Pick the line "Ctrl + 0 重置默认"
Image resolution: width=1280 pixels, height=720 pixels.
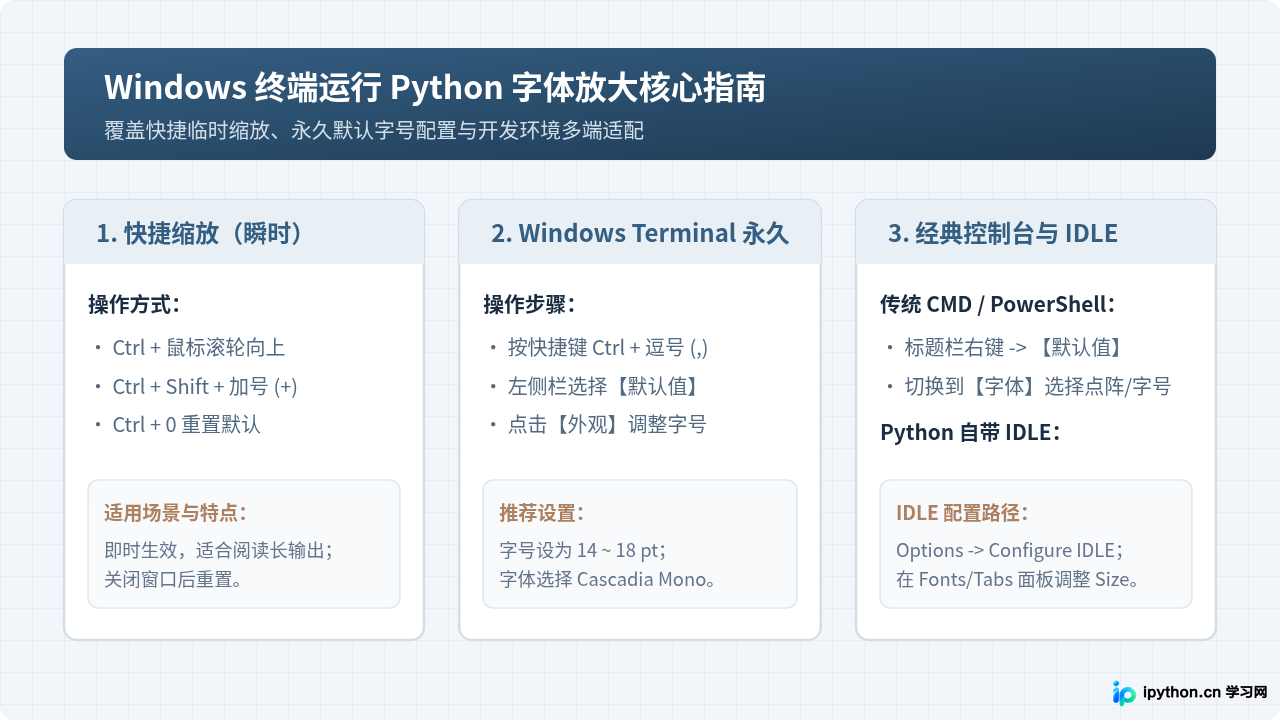[186, 424]
